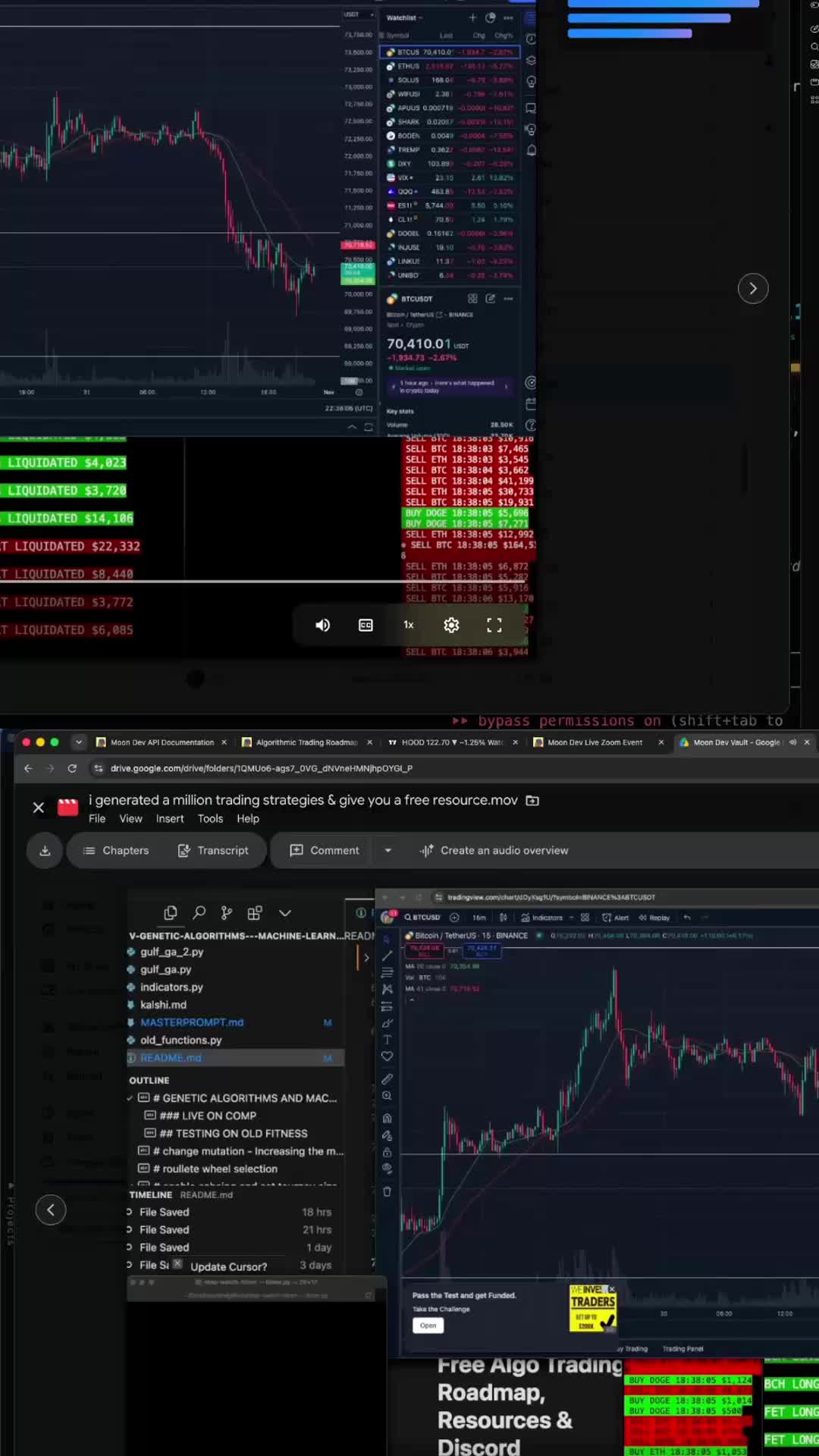Open the File menu
819x1456 pixels.
(x=97, y=819)
